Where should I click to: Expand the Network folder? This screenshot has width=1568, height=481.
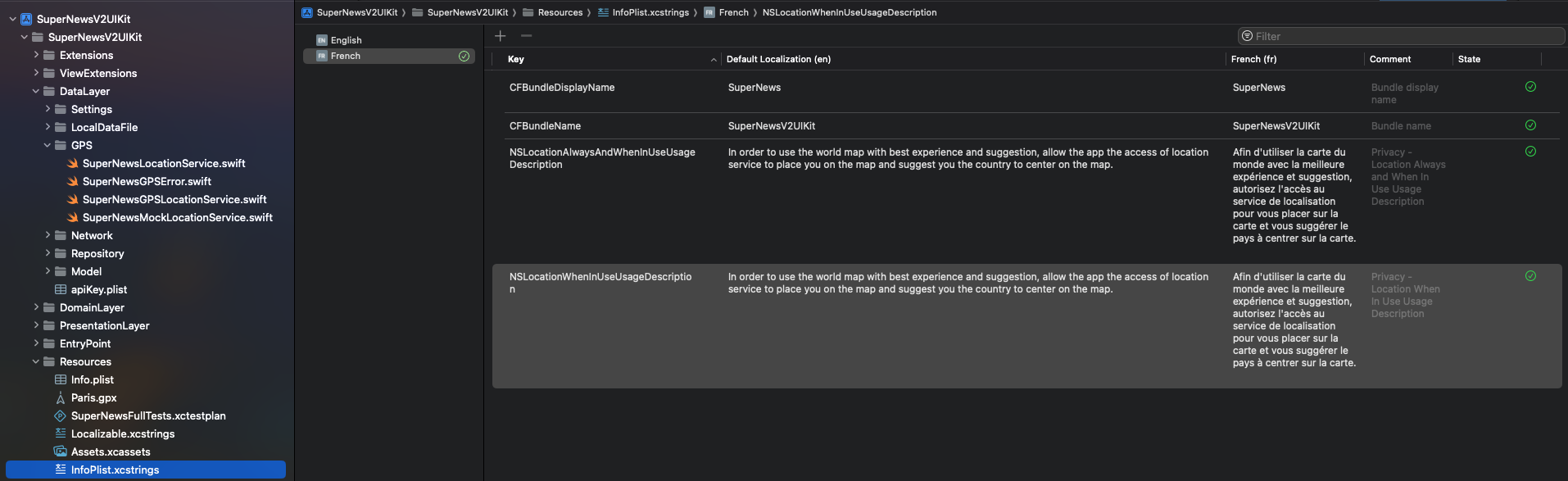tap(48, 235)
